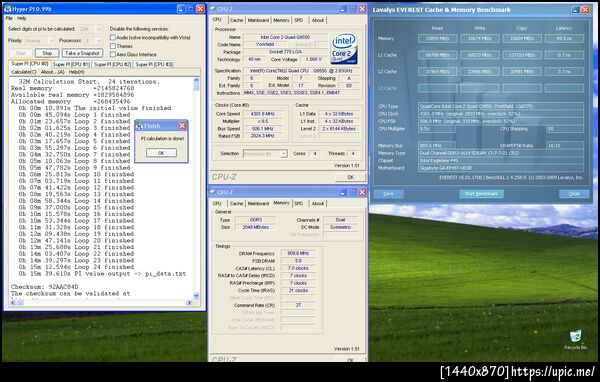The height and width of the screenshot is (382, 600).
Task: Switch to the CPU tab in the lower CPU-Z window
Action: [217, 204]
